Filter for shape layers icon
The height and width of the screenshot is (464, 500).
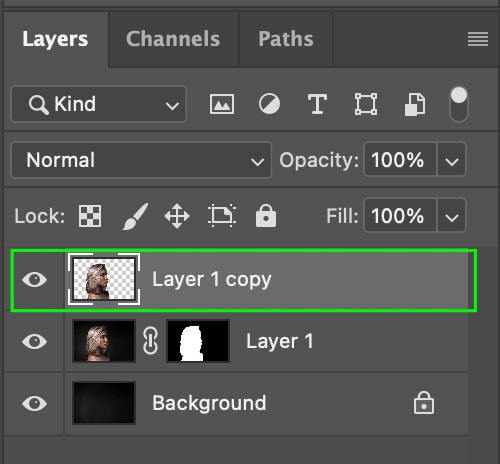click(366, 104)
